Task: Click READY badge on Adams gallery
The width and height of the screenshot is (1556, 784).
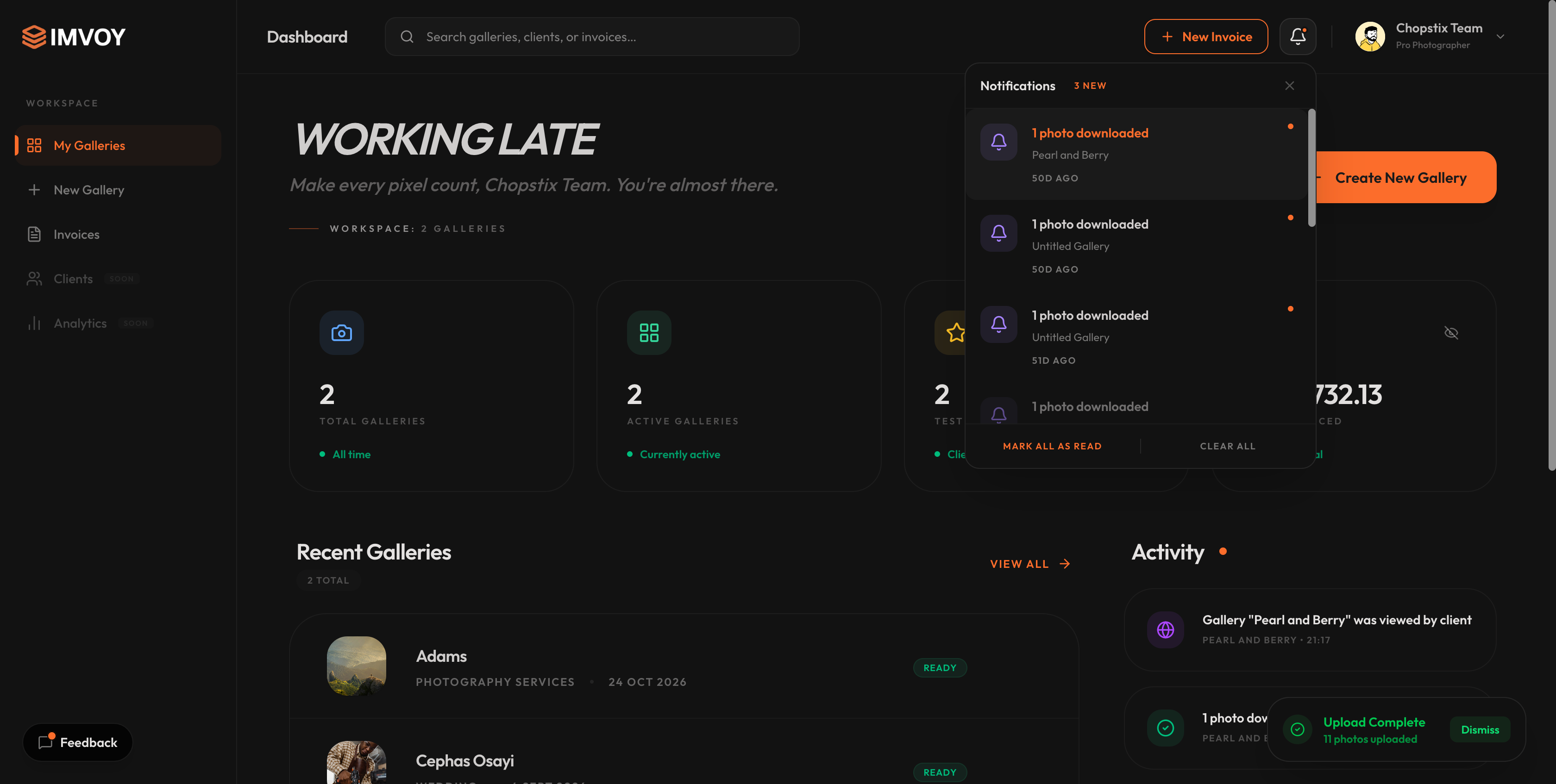Action: click(940, 668)
